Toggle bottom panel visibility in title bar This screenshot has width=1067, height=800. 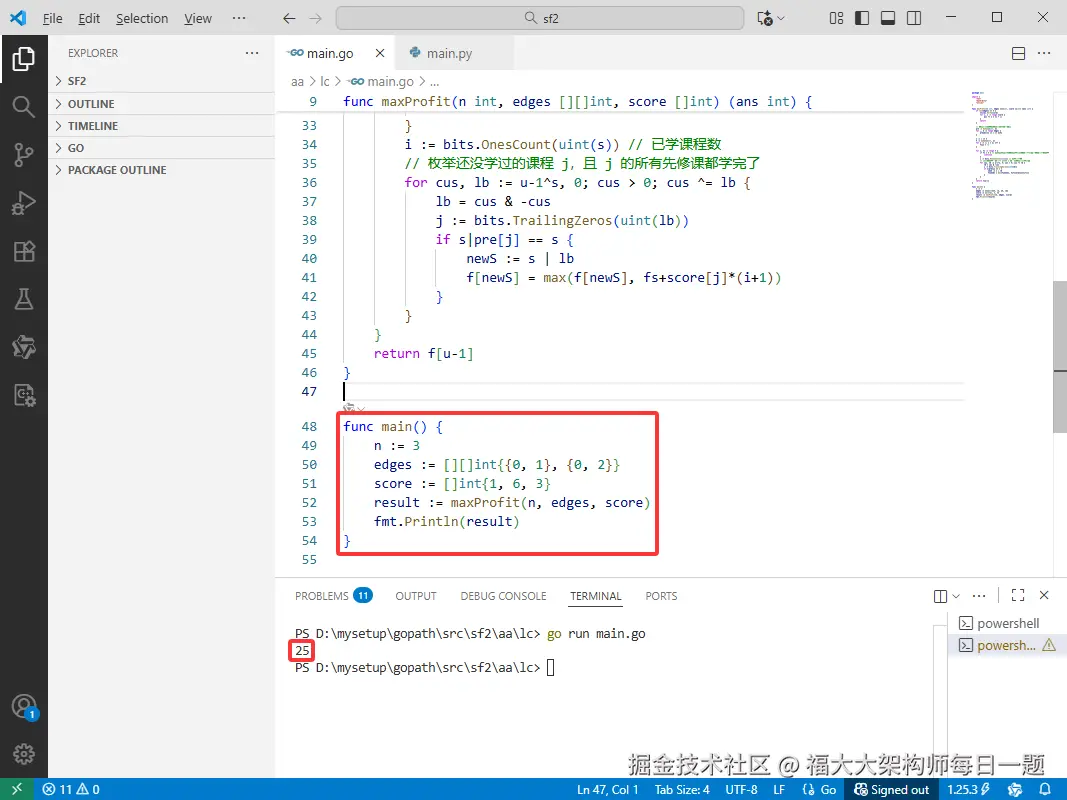coord(887,18)
